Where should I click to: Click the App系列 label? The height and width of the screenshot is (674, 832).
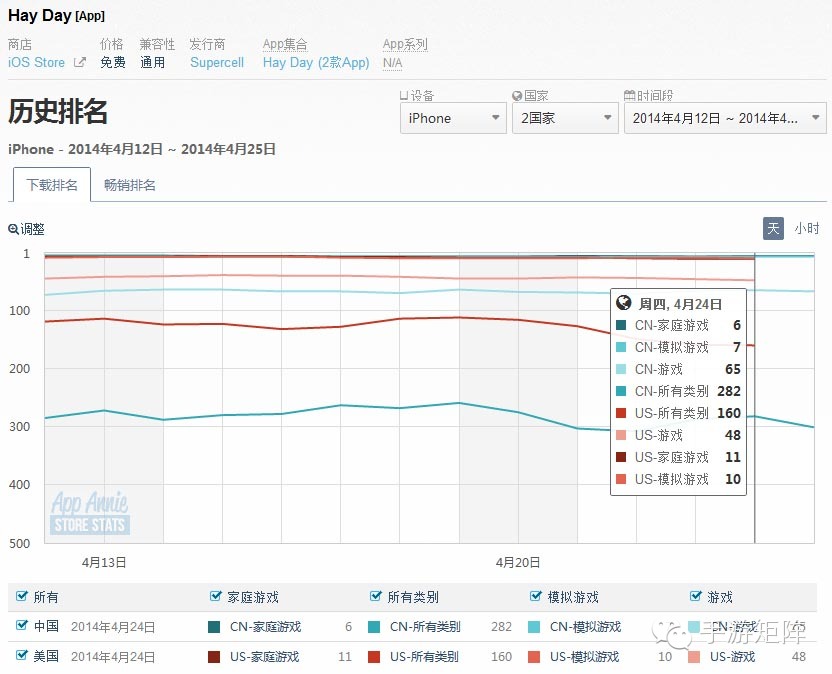pos(405,44)
